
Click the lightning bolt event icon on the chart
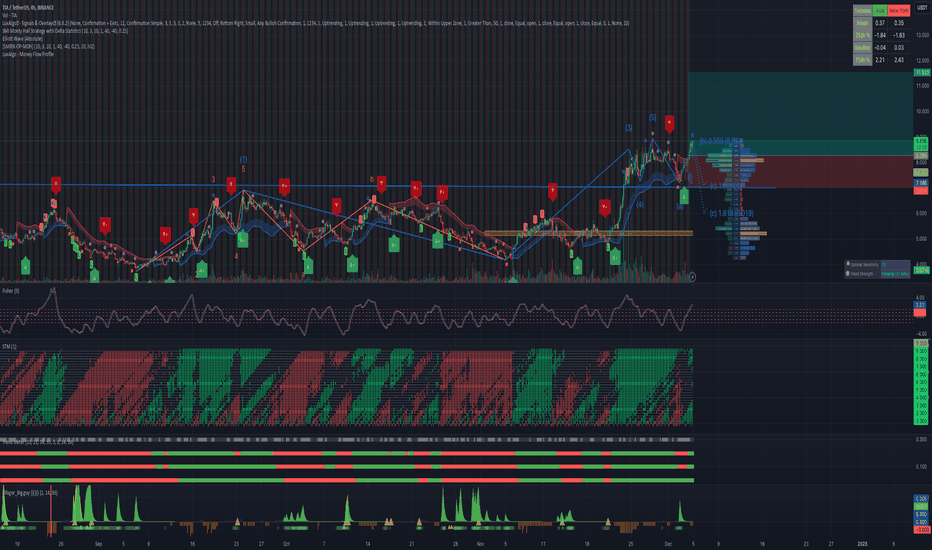(x=692, y=276)
